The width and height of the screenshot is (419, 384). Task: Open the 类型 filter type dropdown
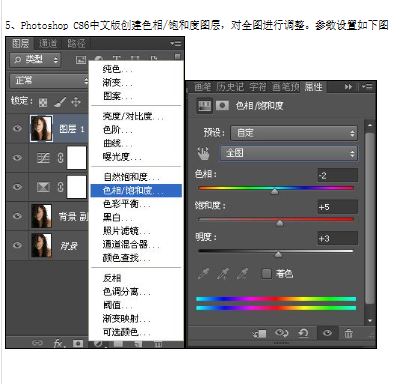click(x=35, y=60)
